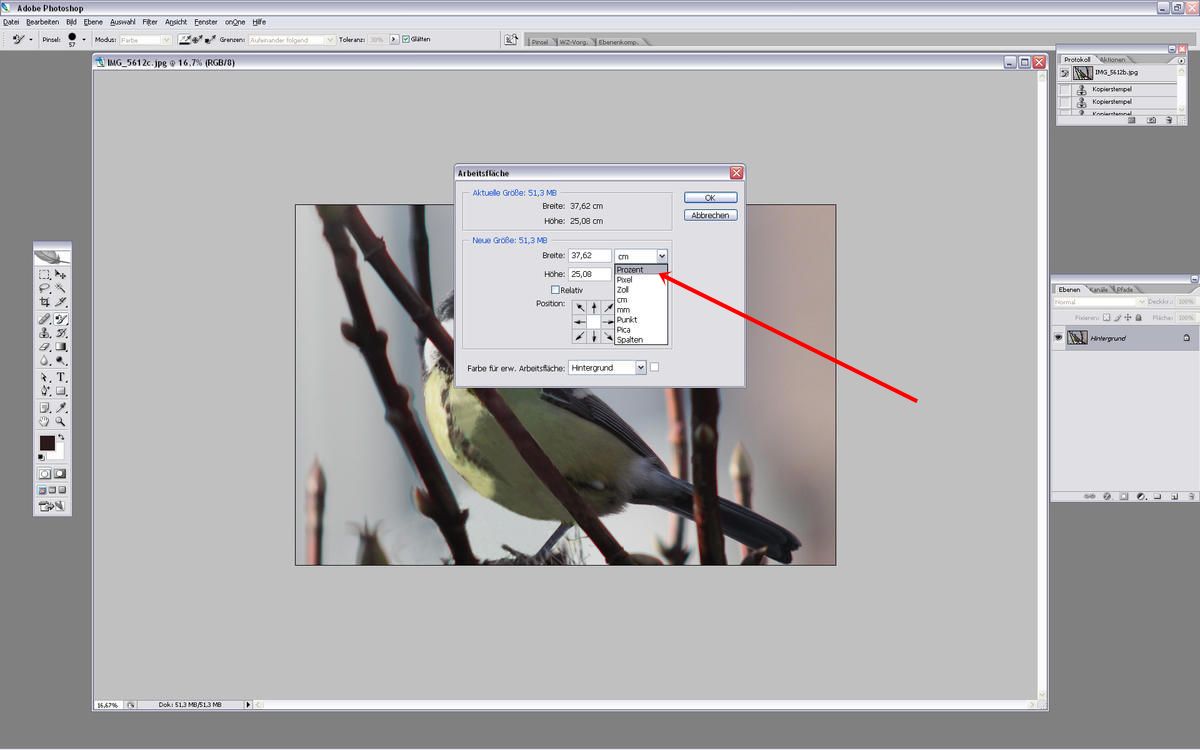Click the zoom percentage field in status bar
Image resolution: width=1200 pixels, height=750 pixels.
tap(107, 705)
